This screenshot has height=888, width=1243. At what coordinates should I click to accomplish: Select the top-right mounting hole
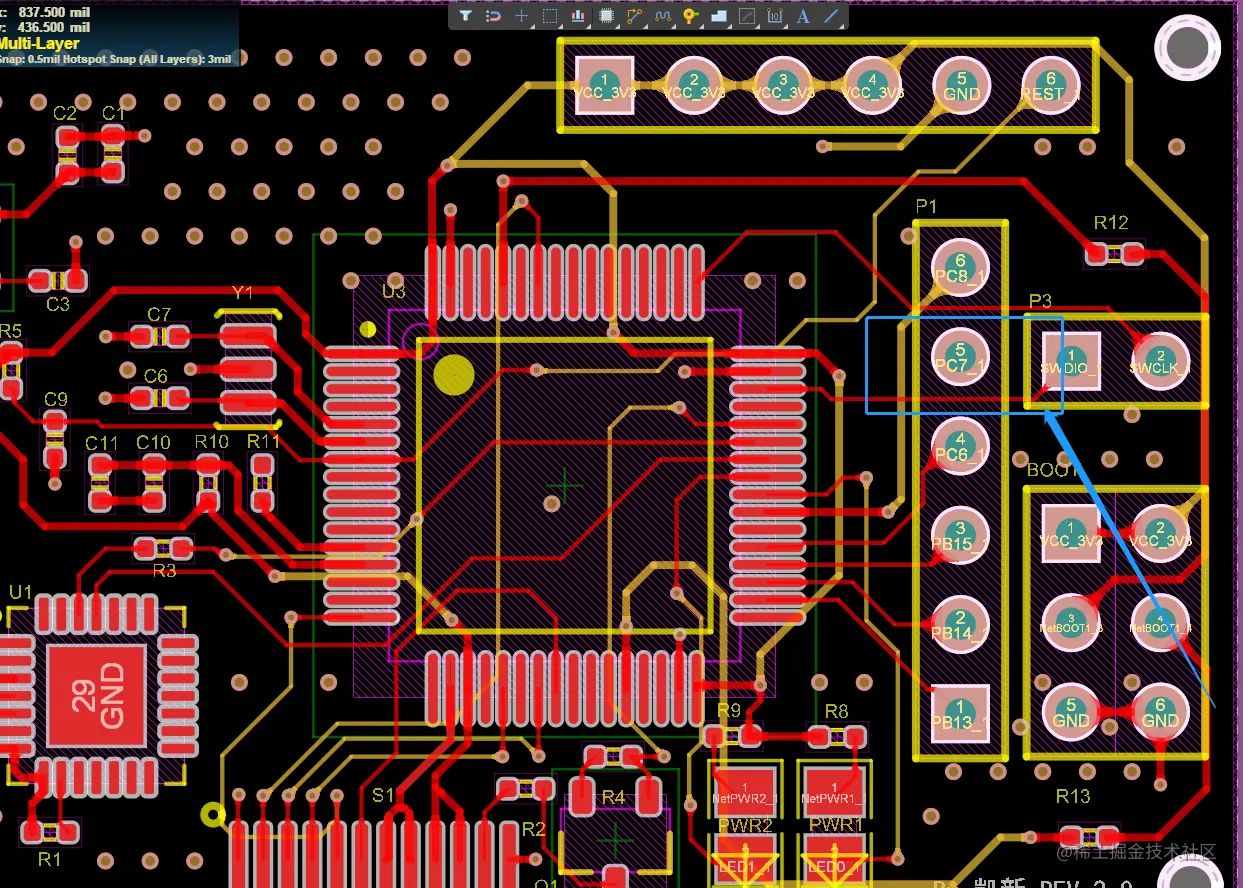point(1189,46)
